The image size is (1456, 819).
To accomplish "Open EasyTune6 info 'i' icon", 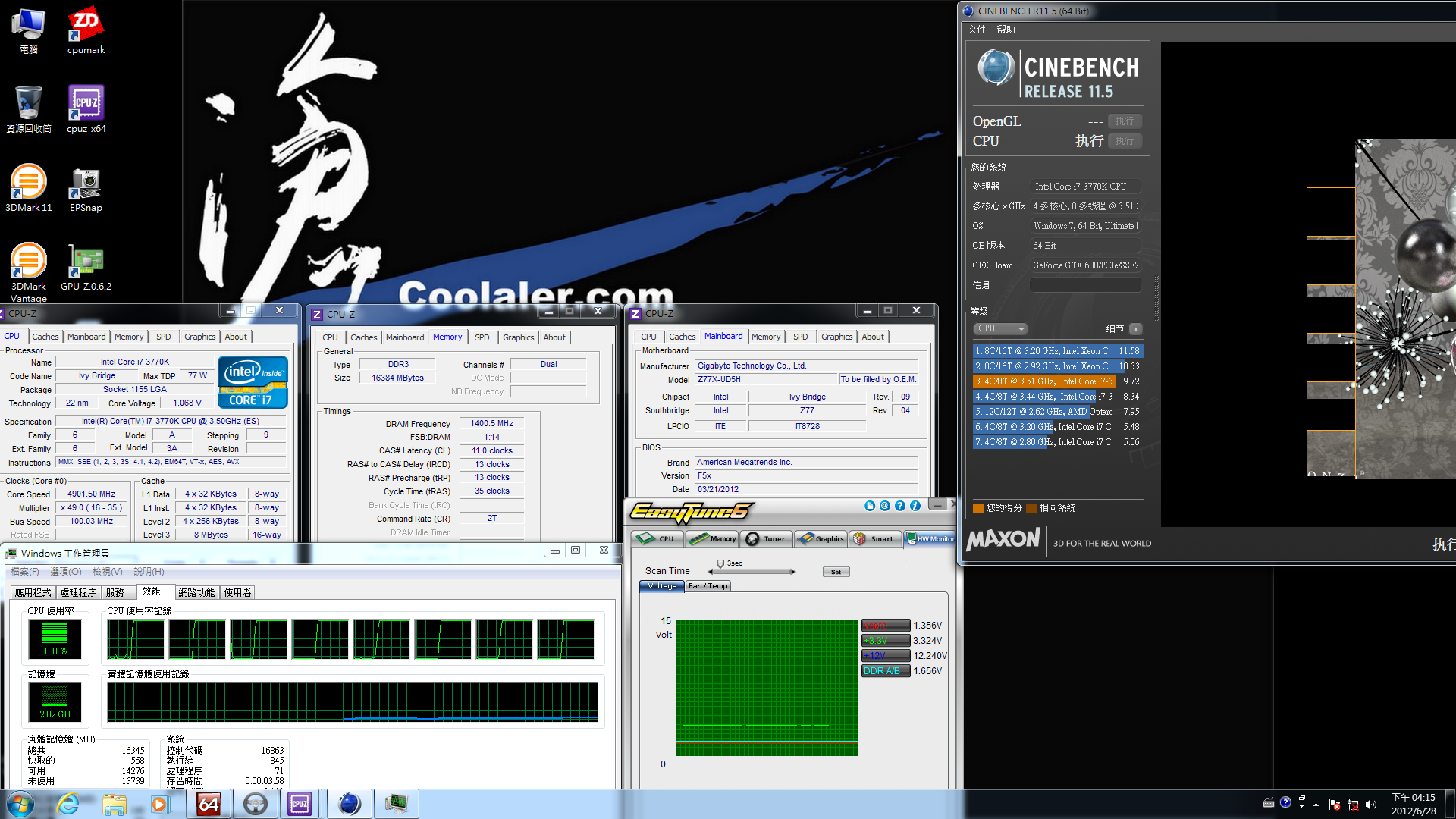I will tap(915, 506).
